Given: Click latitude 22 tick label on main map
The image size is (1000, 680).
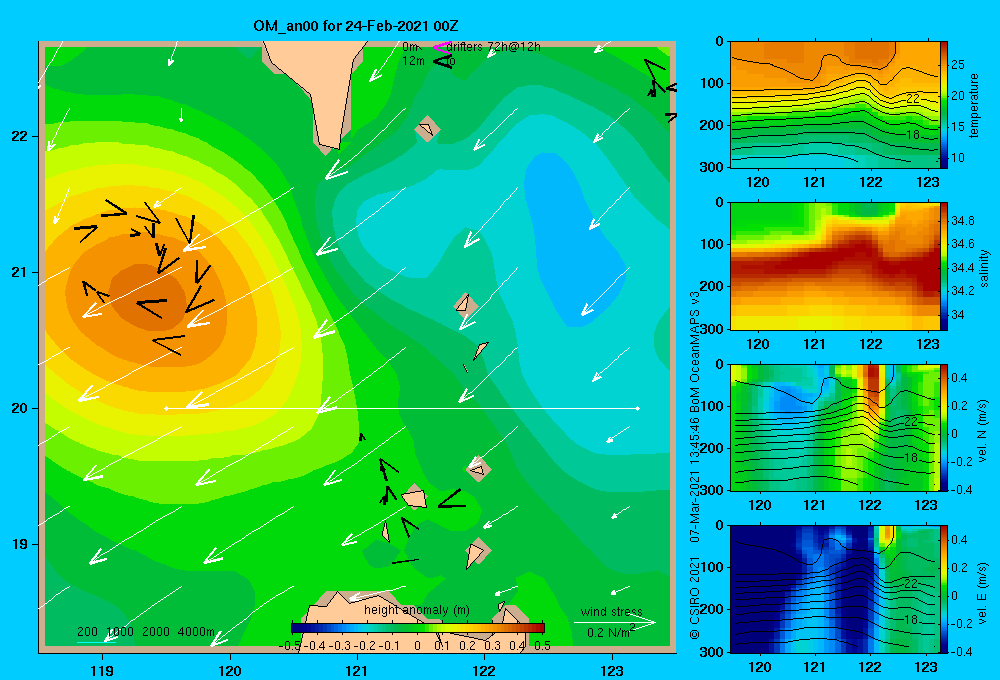Looking at the screenshot, I should (20, 136).
